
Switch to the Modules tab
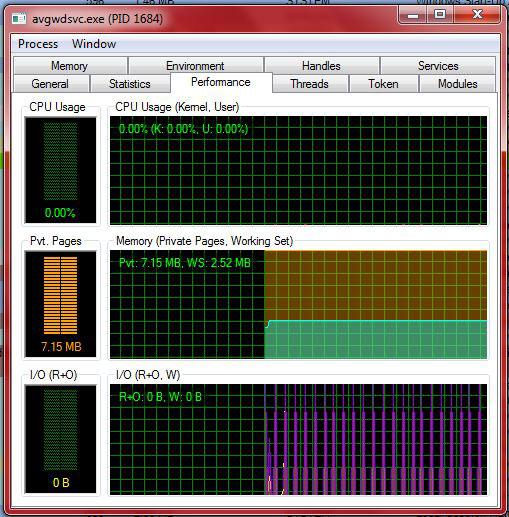[x=457, y=84]
